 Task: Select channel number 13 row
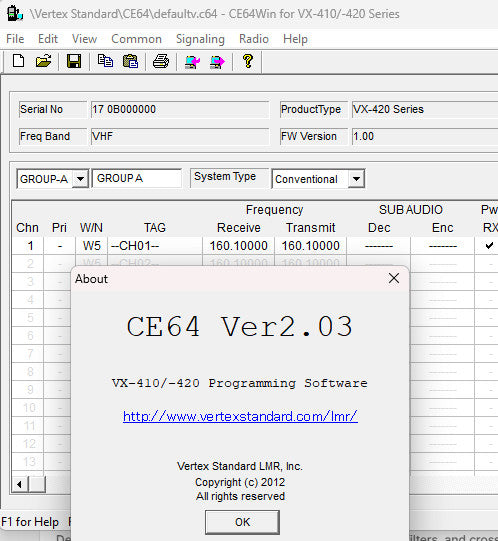28,461
